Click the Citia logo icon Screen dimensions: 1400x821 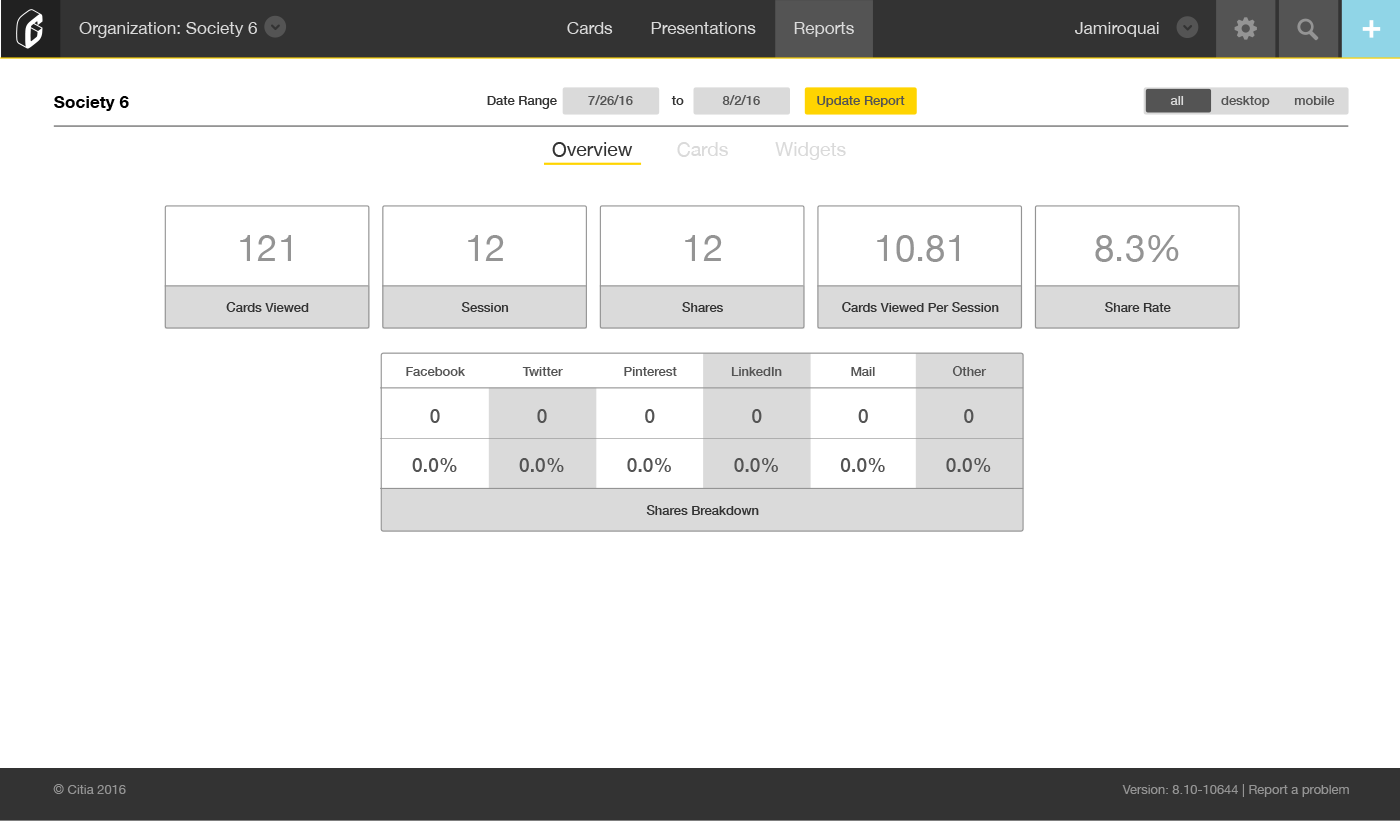(30, 28)
